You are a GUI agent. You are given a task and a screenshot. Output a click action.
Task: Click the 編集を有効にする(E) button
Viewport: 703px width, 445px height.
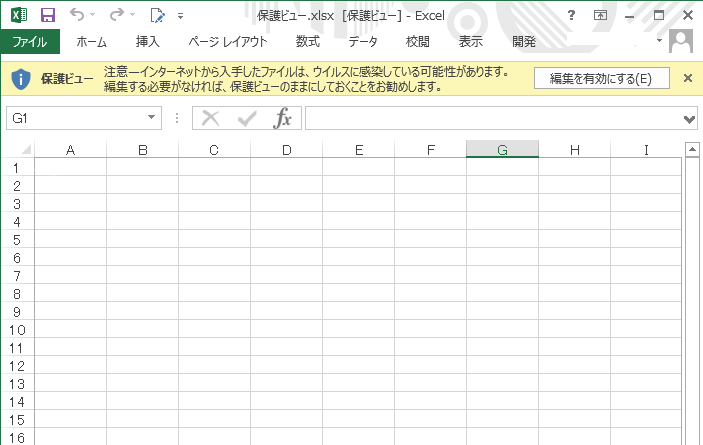point(600,79)
